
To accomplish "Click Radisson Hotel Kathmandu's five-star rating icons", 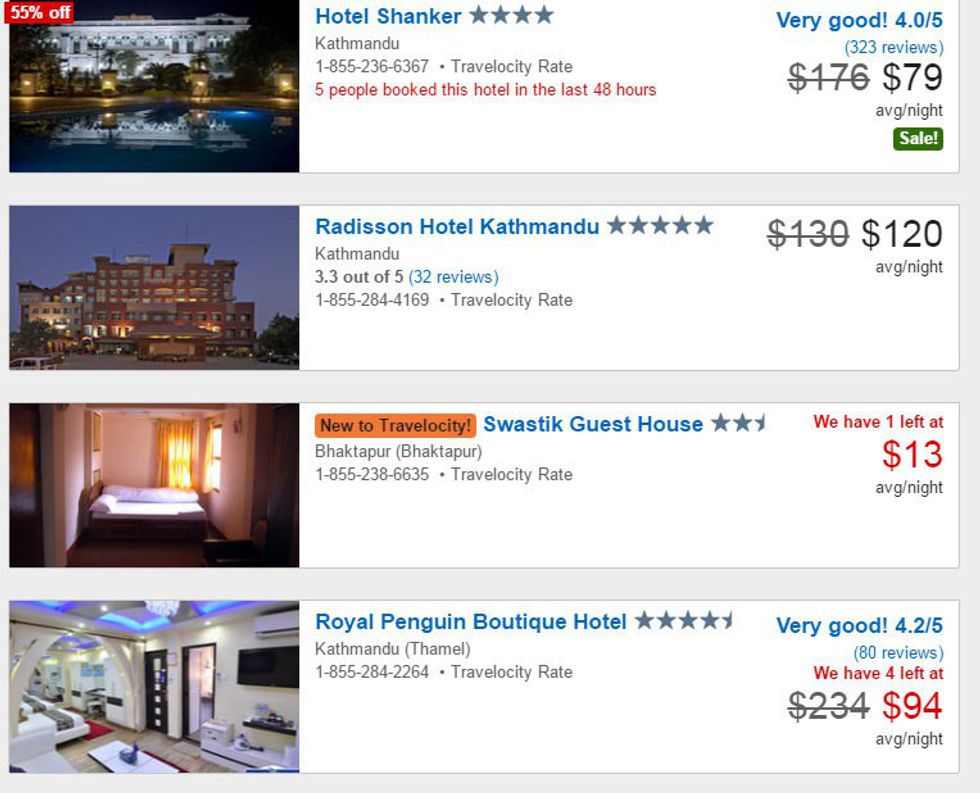I will tap(660, 226).
